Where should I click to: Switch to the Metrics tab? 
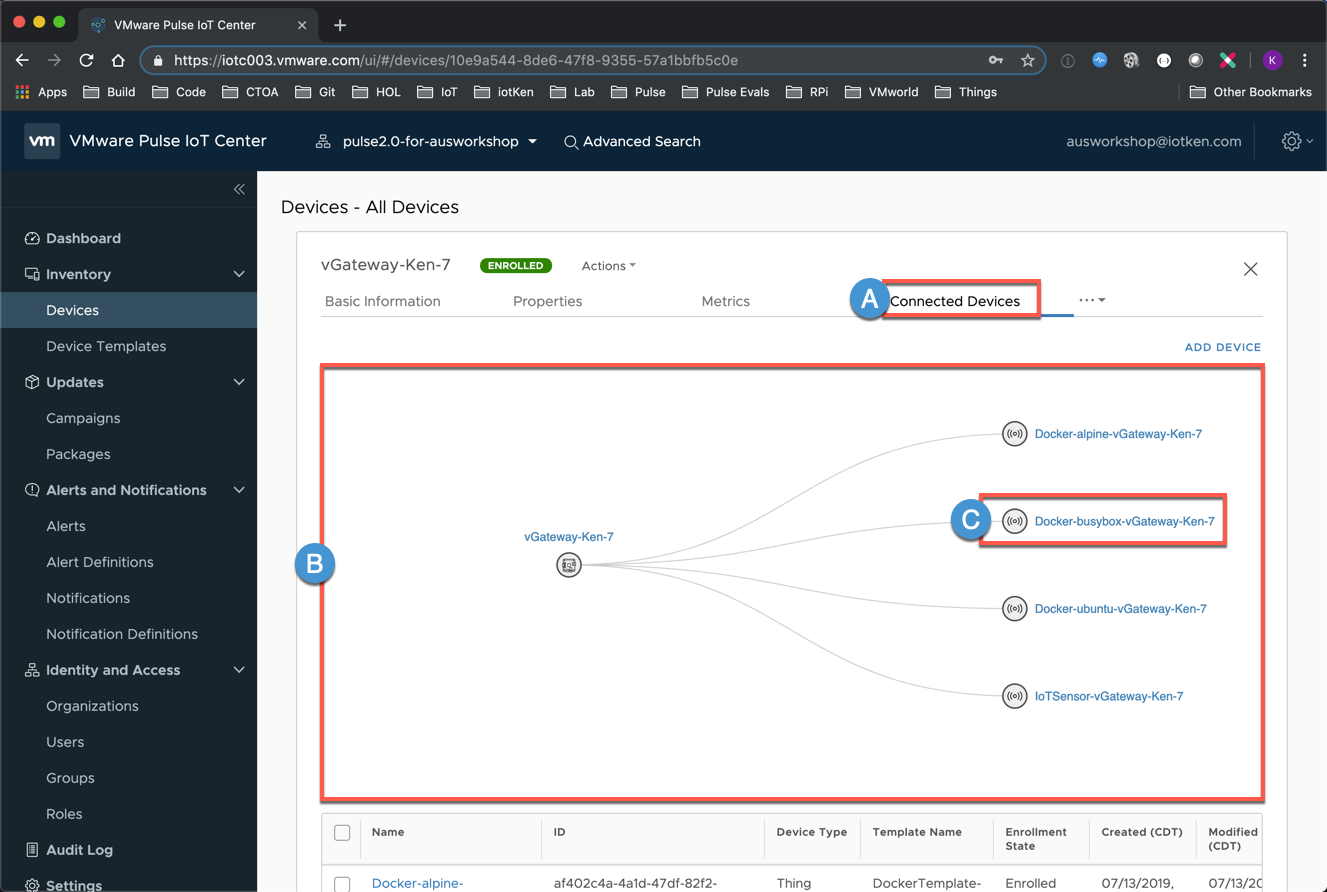(x=725, y=301)
